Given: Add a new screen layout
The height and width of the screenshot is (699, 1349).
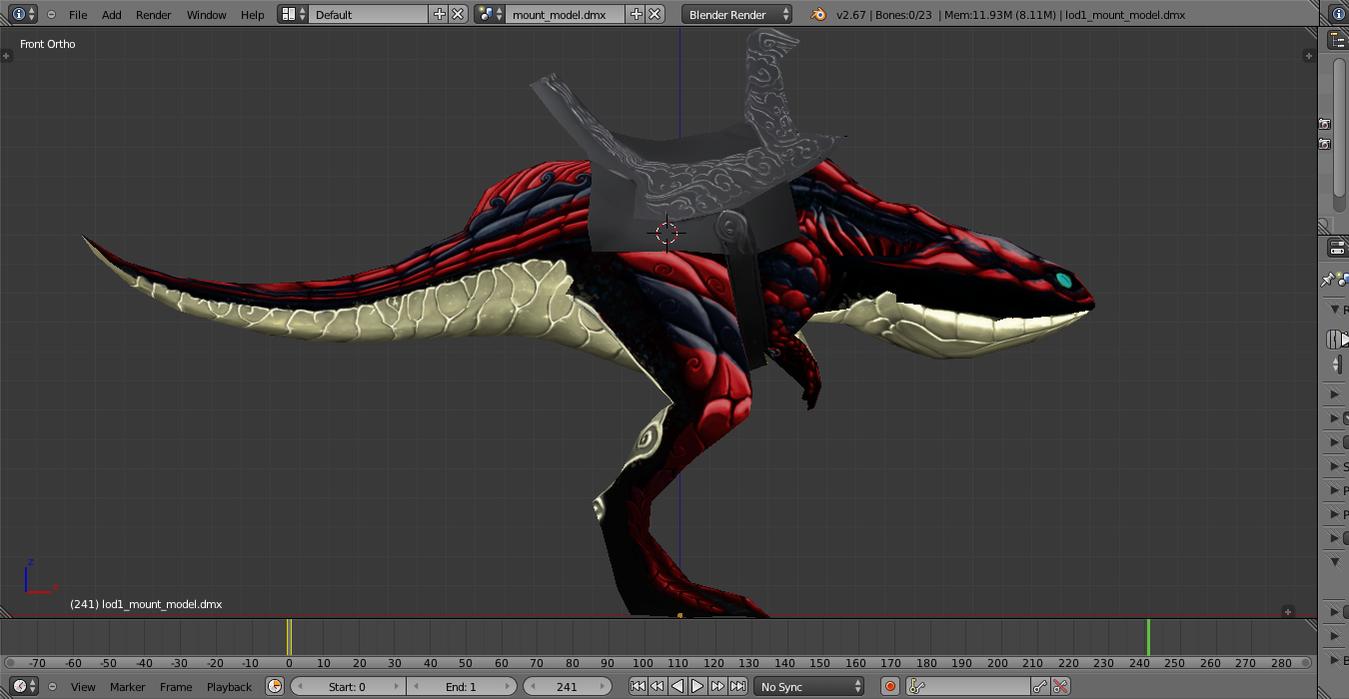Looking at the screenshot, I should [439, 14].
